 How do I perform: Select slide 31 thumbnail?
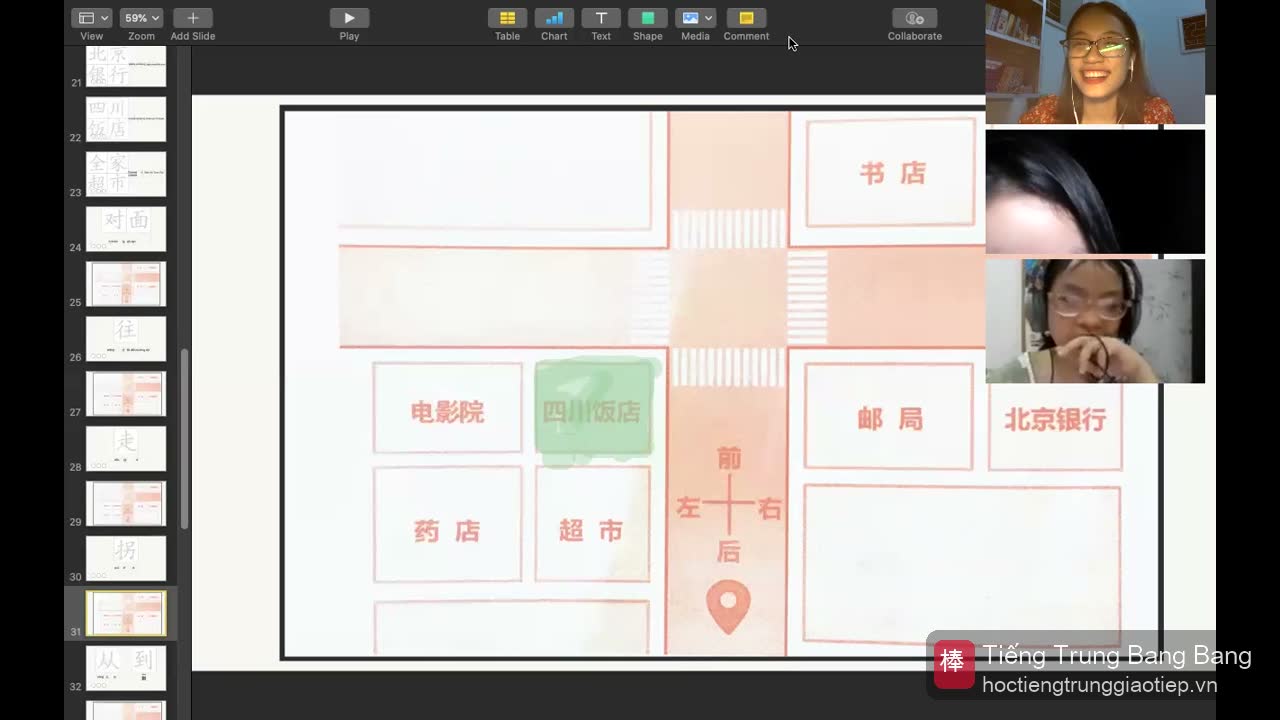[x=126, y=614]
